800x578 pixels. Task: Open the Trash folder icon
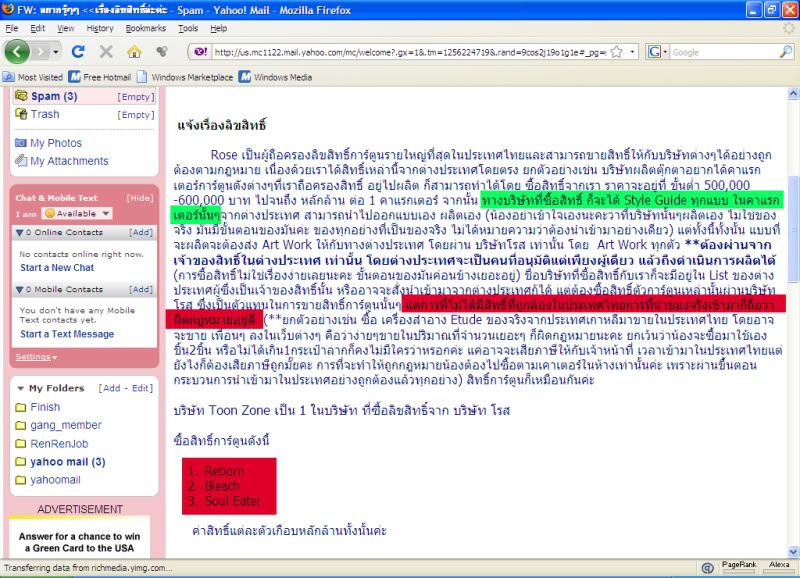21,114
